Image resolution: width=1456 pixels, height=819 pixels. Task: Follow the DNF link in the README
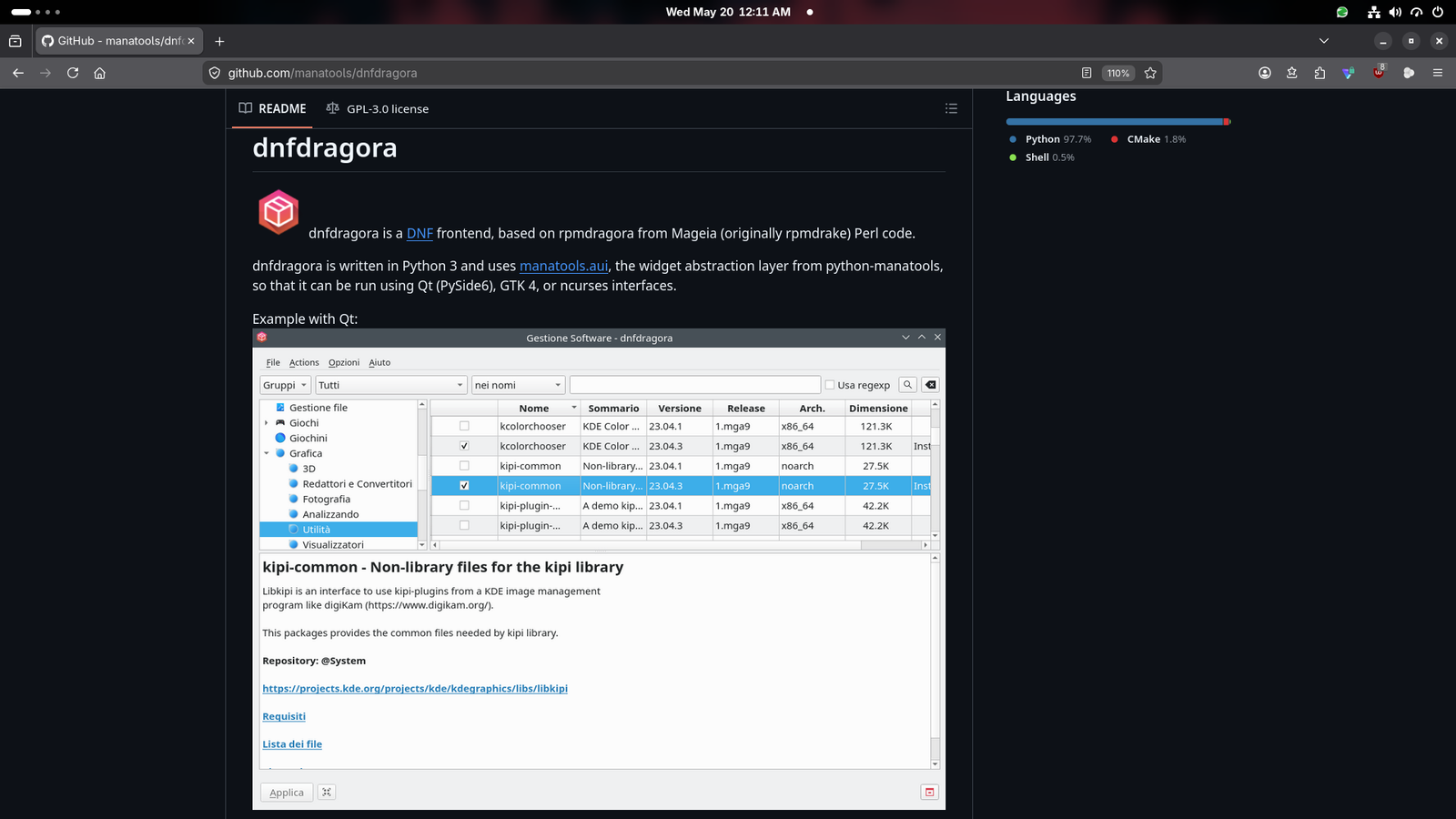pos(420,233)
